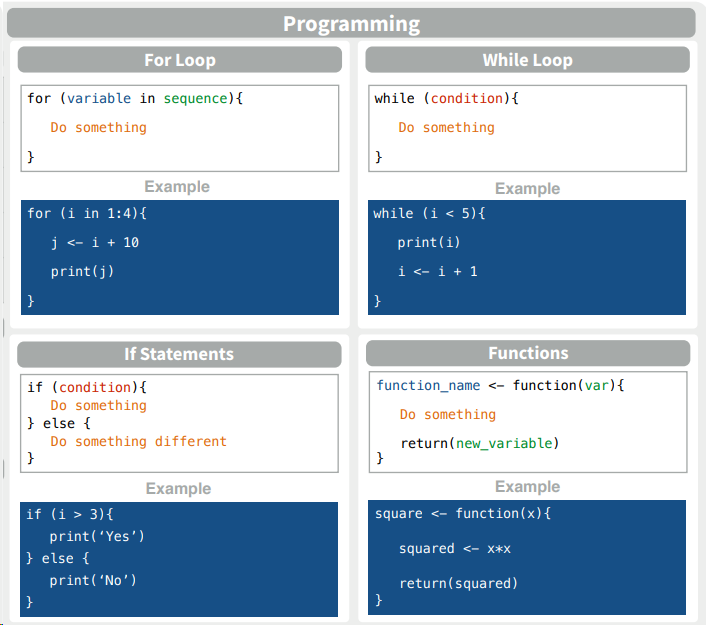This screenshot has width=706, height=625.
Task: Click the print('No') line
Action: [93, 580]
